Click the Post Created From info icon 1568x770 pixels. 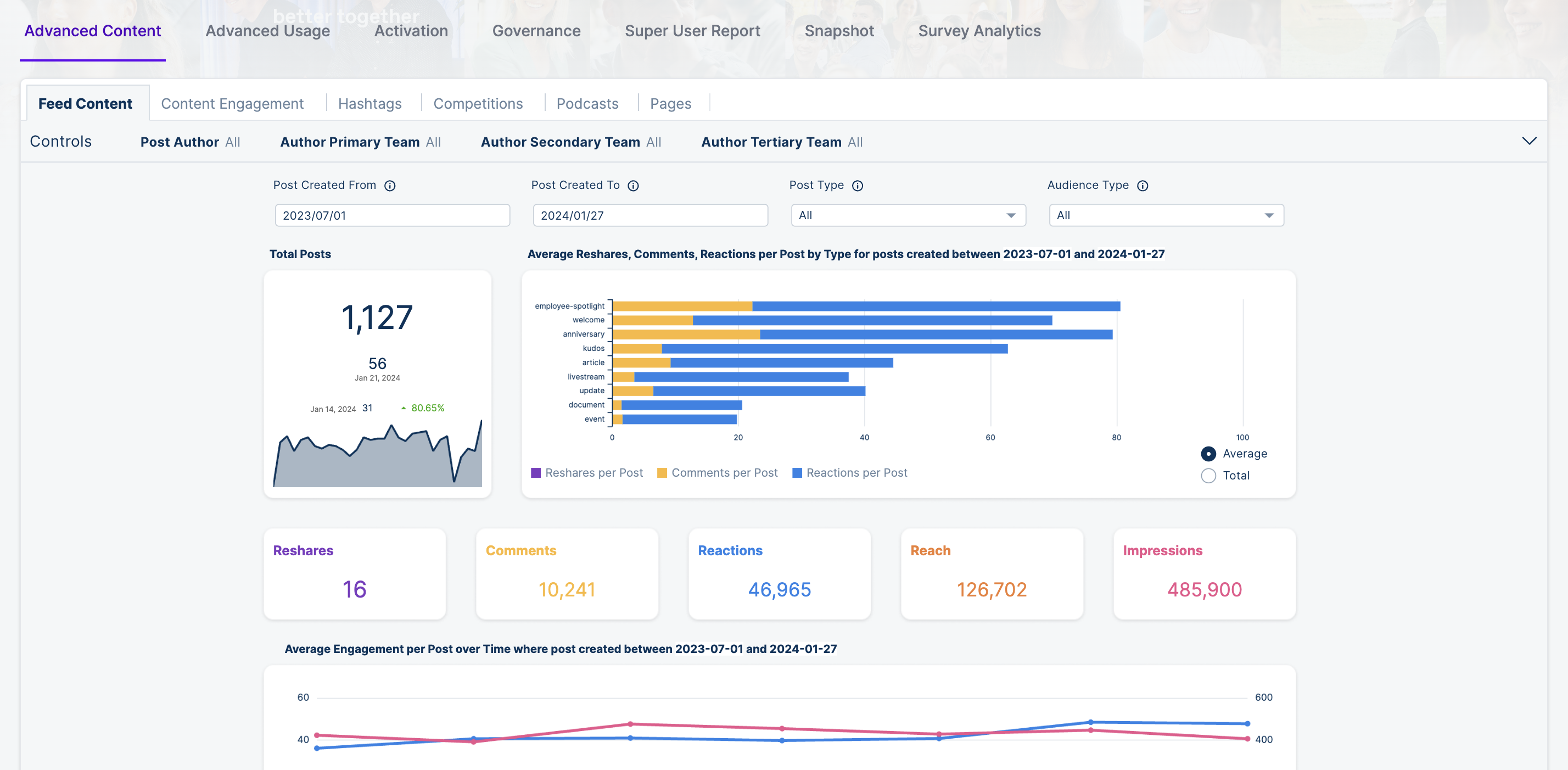click(390, 186)
